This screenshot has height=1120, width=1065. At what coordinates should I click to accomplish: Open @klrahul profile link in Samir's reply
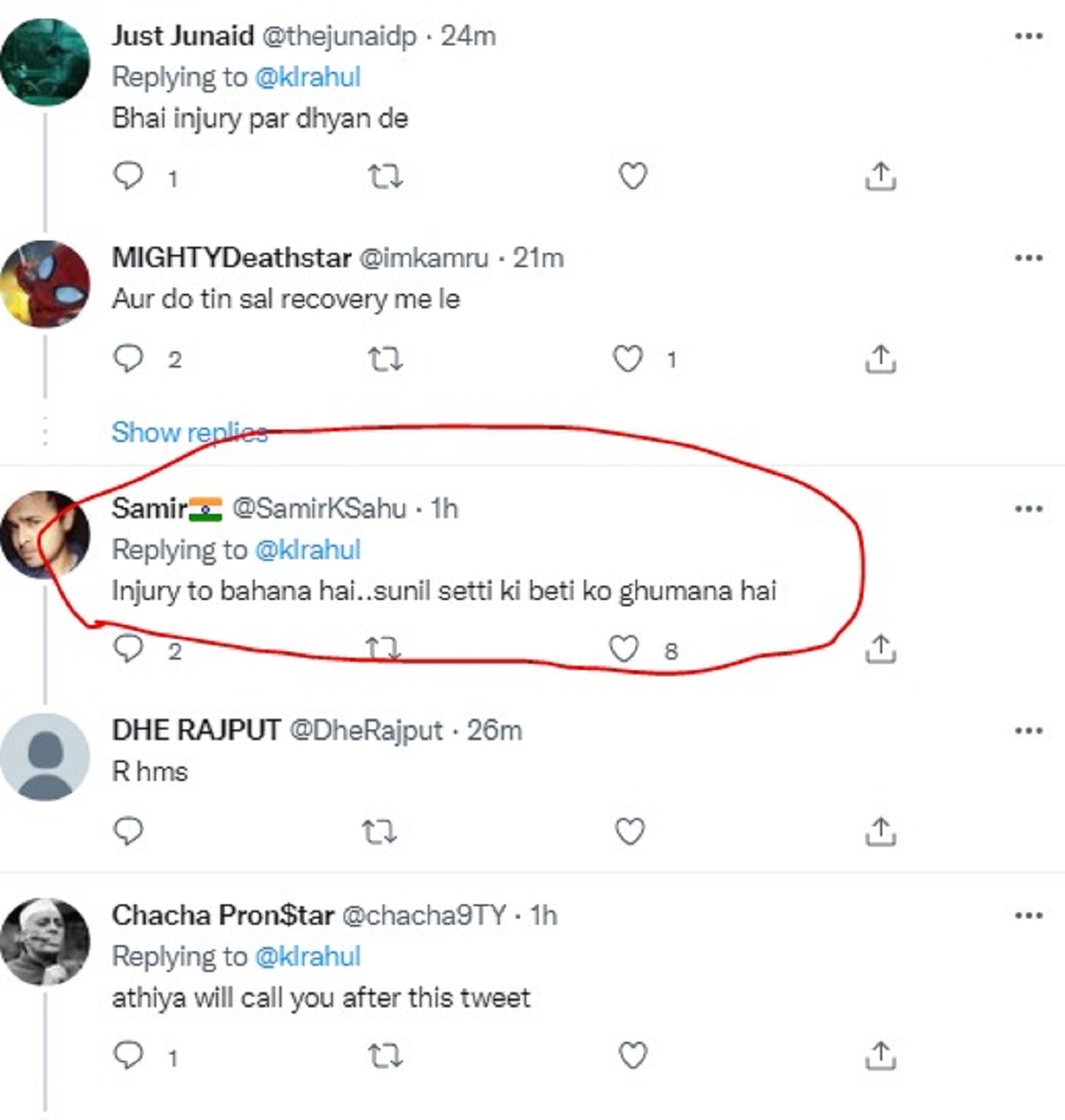308,549
